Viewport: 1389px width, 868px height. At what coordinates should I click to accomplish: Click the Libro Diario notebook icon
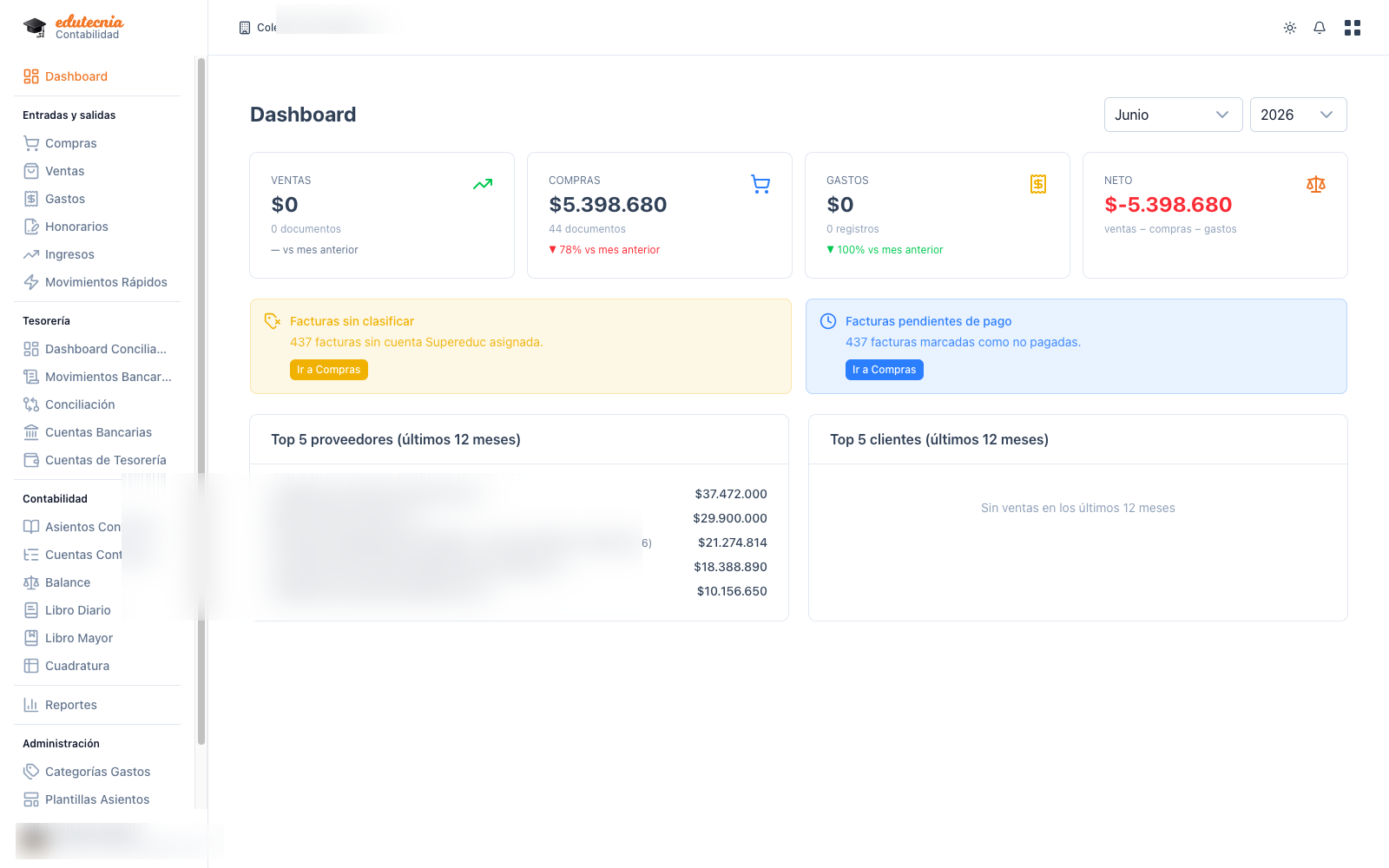click(x=31, y=610)
